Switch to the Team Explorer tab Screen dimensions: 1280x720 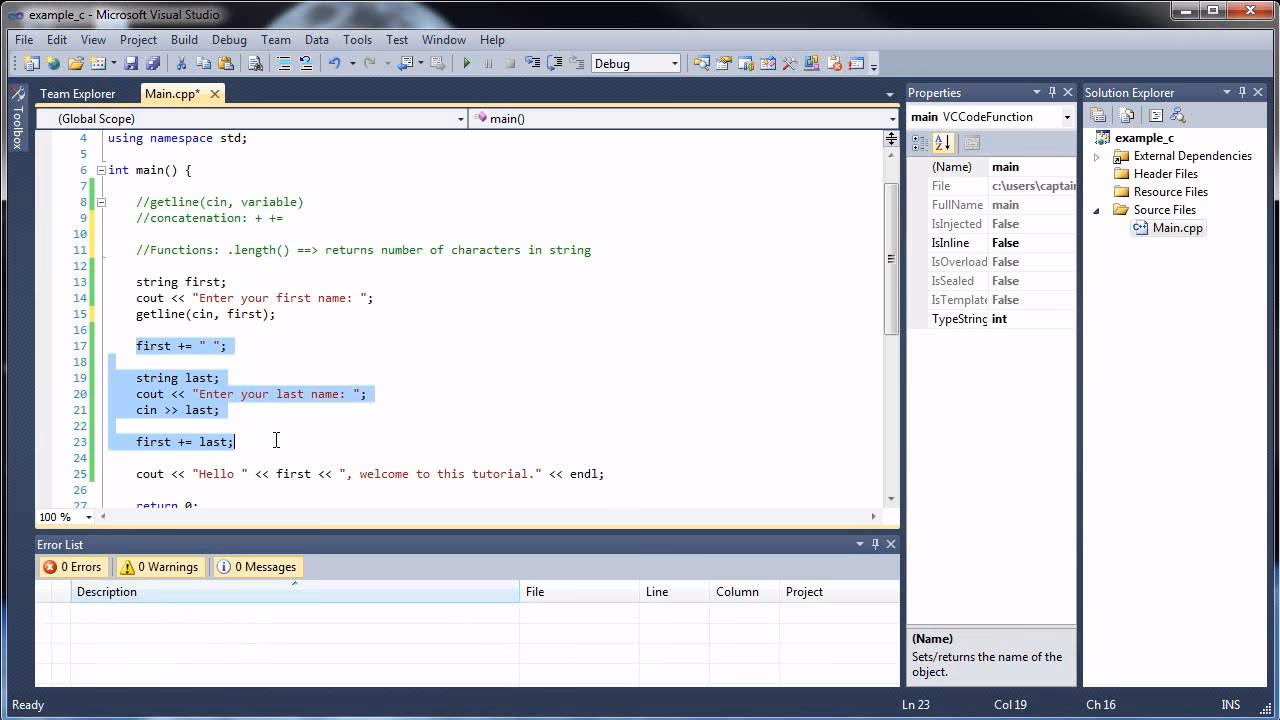click(78, 93)
